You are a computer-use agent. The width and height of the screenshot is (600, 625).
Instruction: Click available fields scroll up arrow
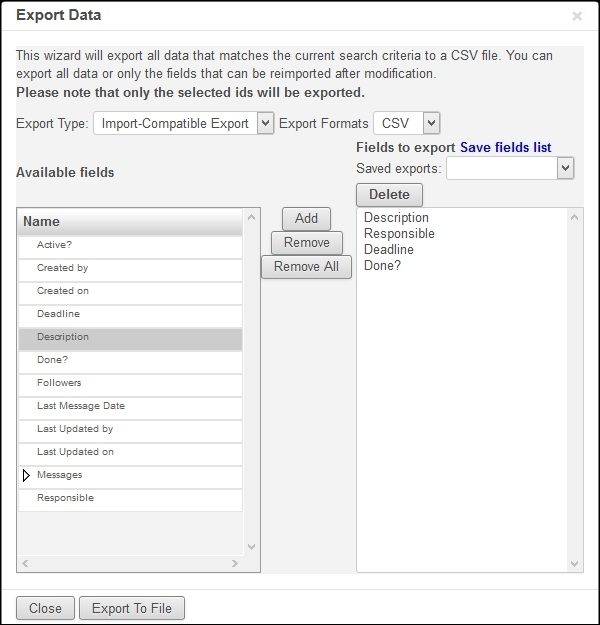pos(251,218)
